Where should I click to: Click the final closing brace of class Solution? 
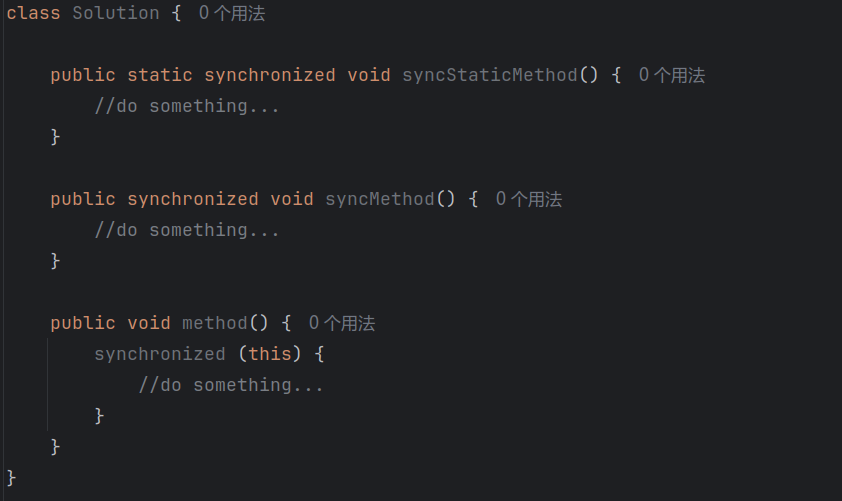click(12, 477)
